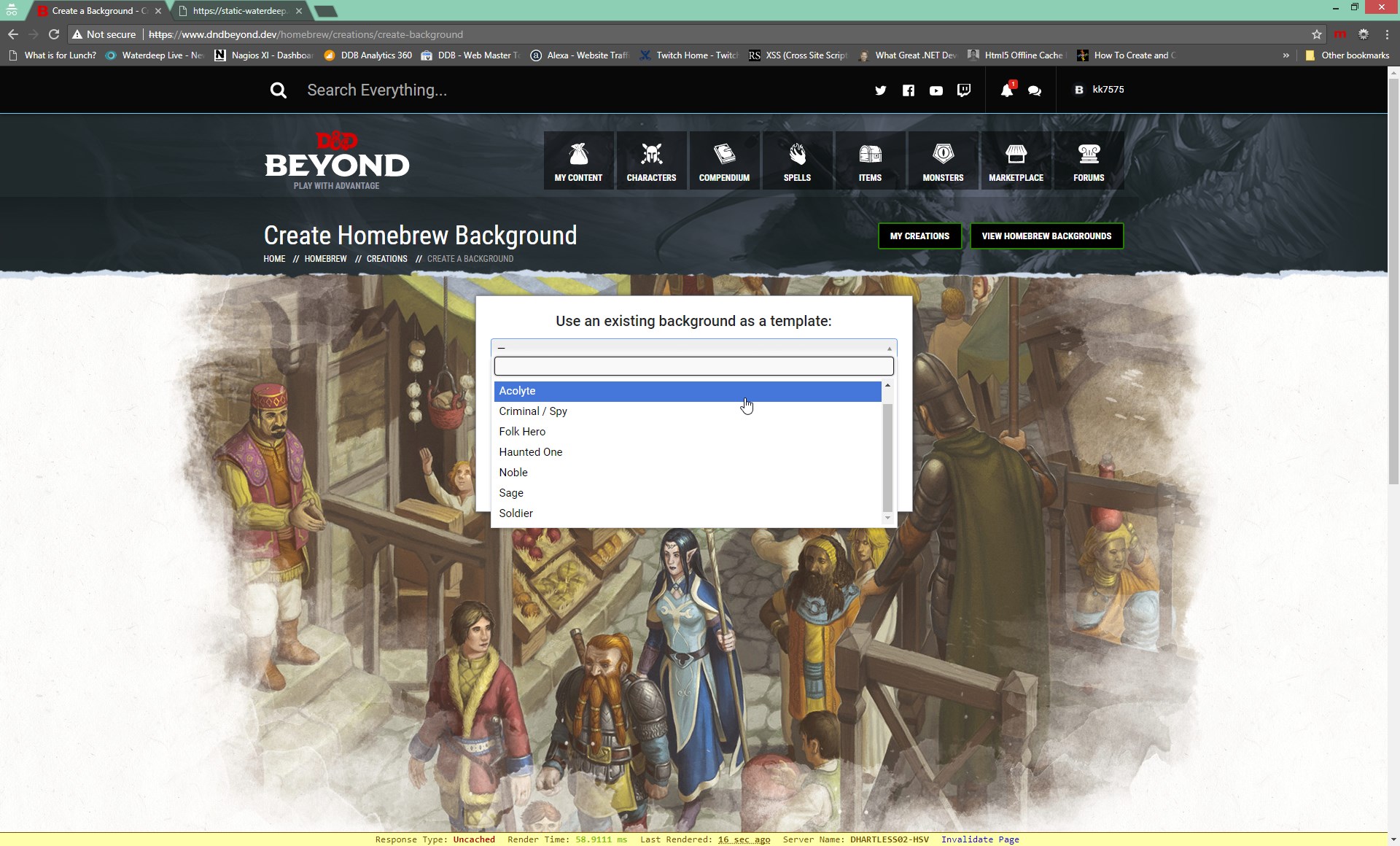The image size is (1400, 846).
Task: Click the dropdown list scrollbar thumb
Action: (x=887, y=457)
